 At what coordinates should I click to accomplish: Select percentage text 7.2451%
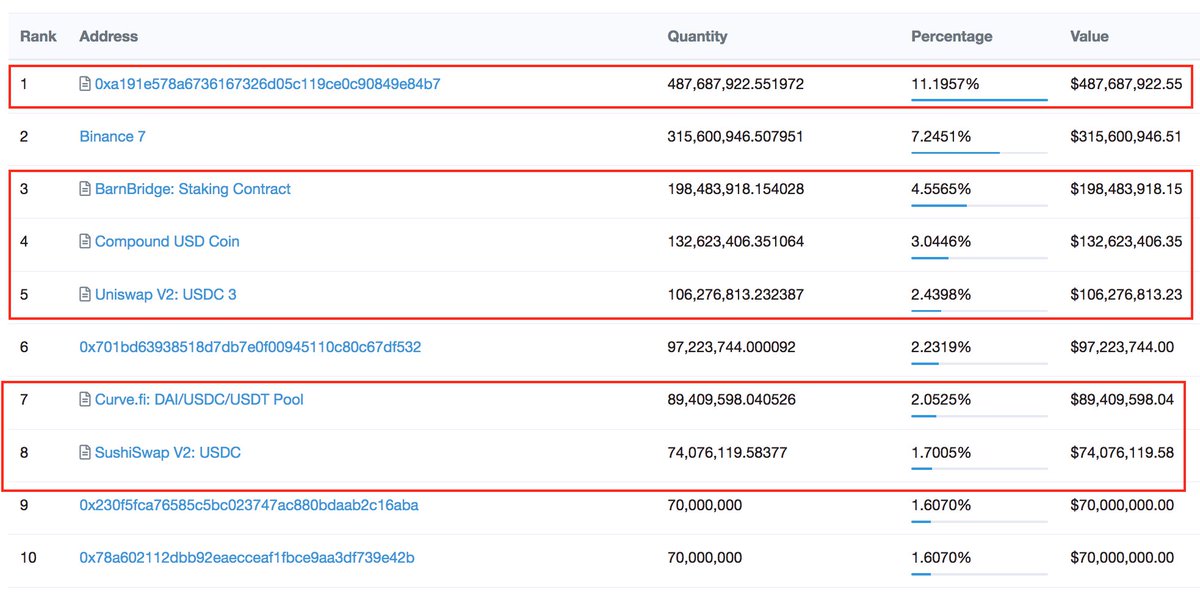941,137
